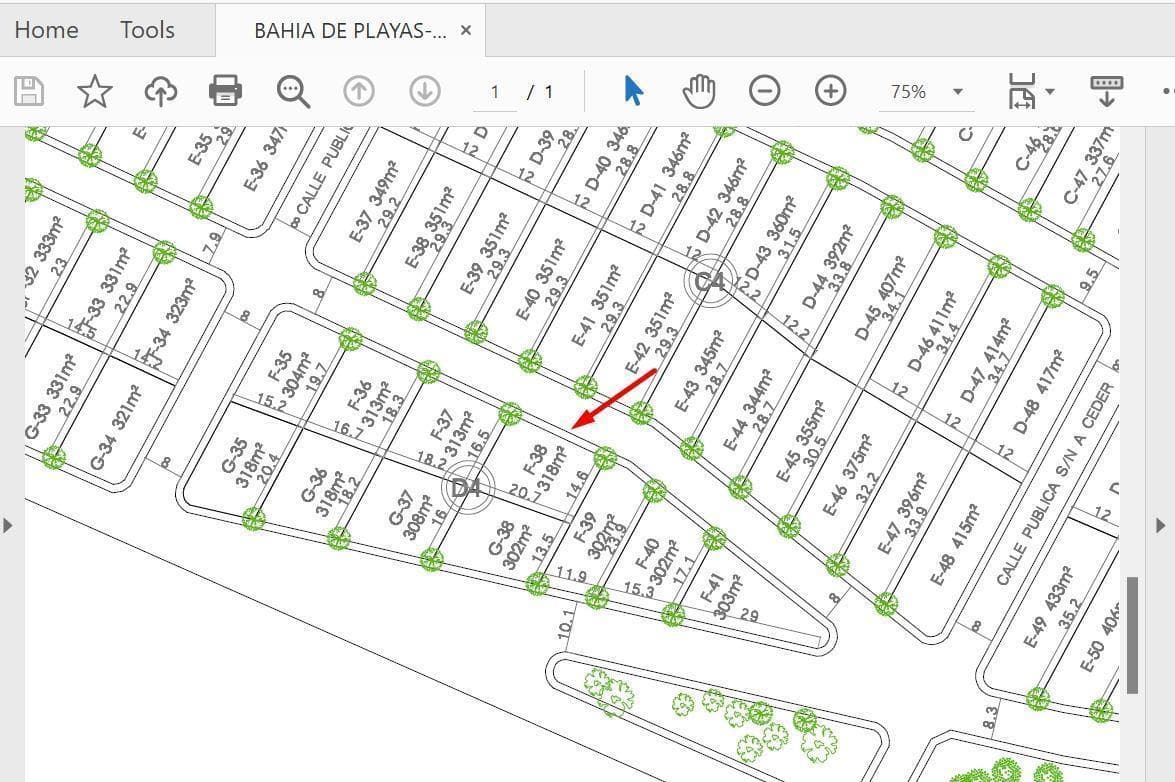The image size is (1175, 782).
Task: Switch to the Home tab
Action: (46, 30)
